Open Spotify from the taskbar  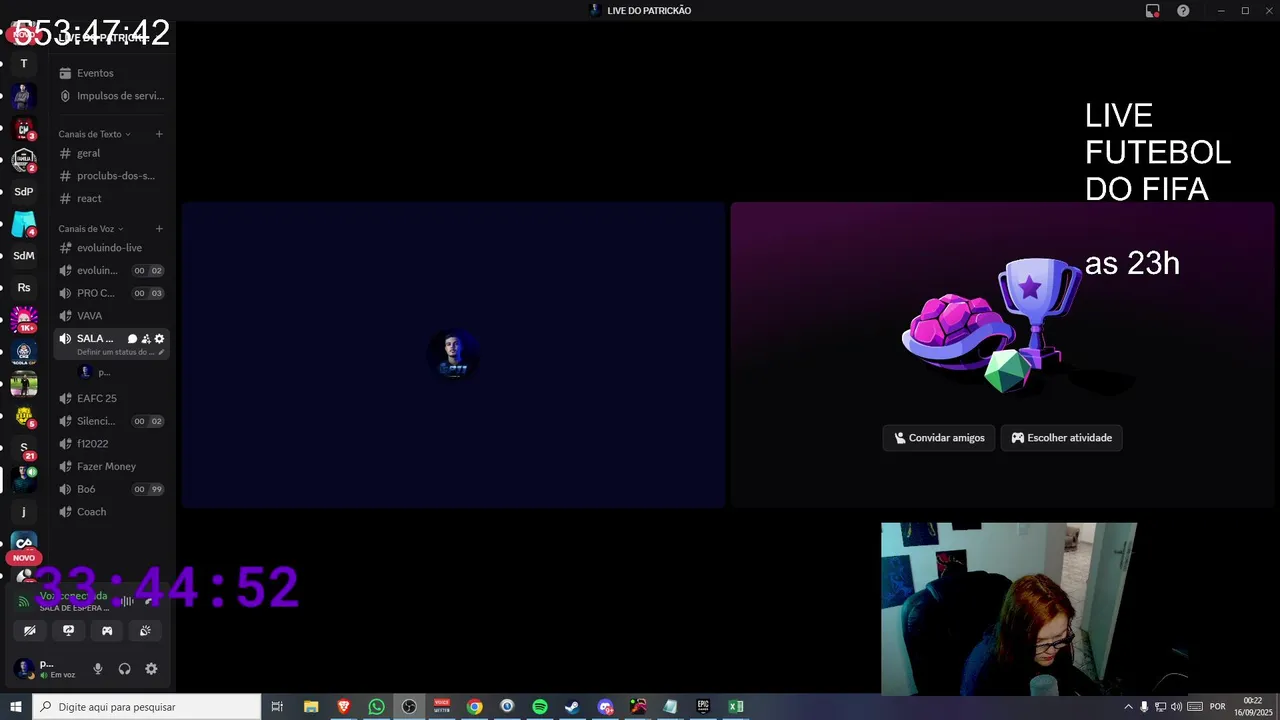(x=540, y=707)
